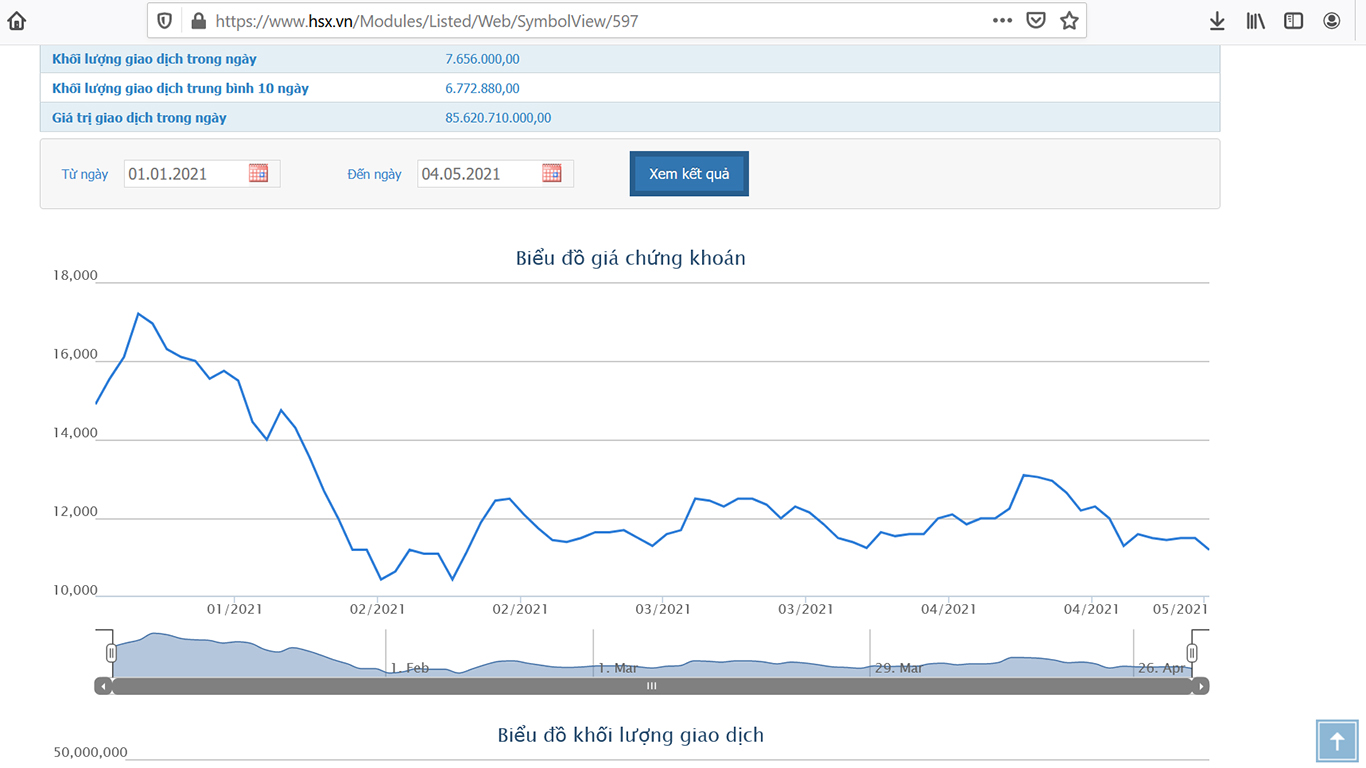Open the Firefox account profile icon

click(1331, 21)
